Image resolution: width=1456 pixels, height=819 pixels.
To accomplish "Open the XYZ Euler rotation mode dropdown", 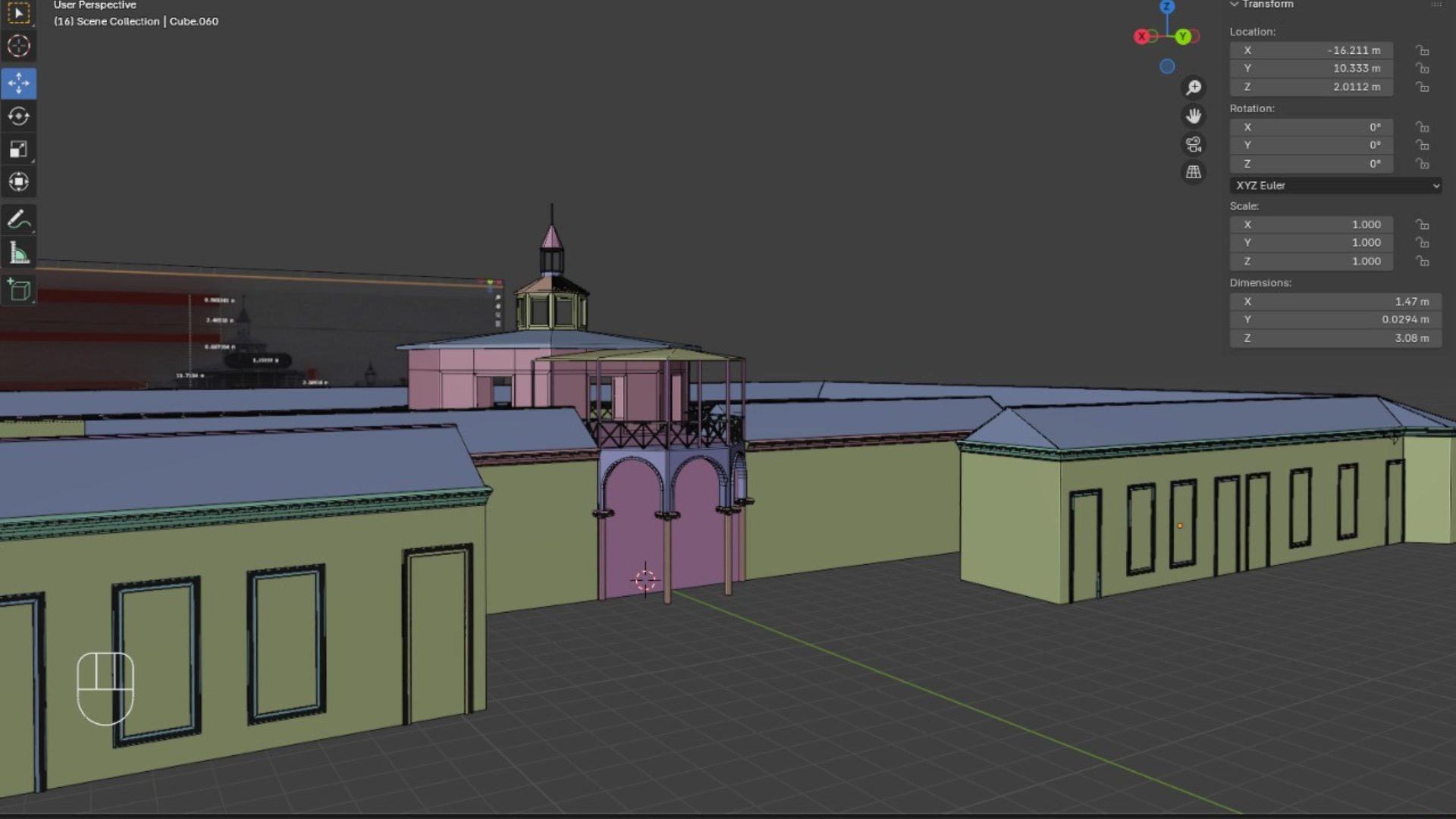I will (x=1335, y=185).
